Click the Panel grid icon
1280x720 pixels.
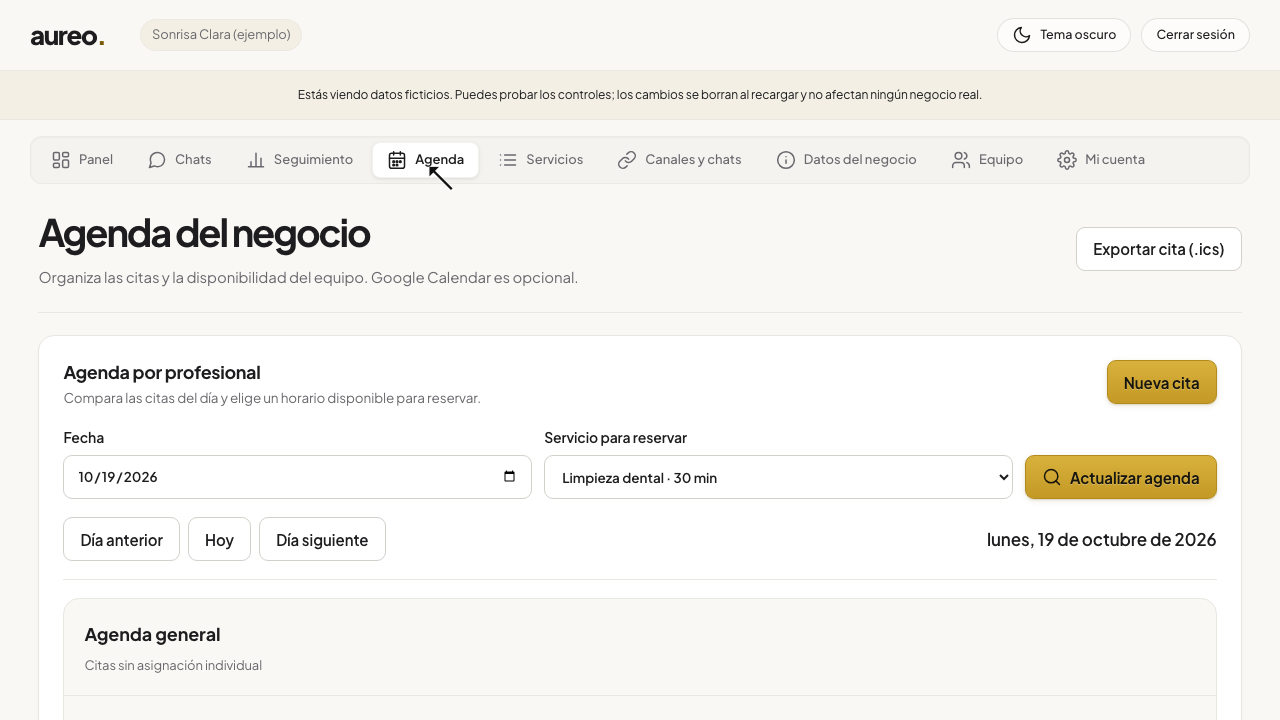click(61, 160)
